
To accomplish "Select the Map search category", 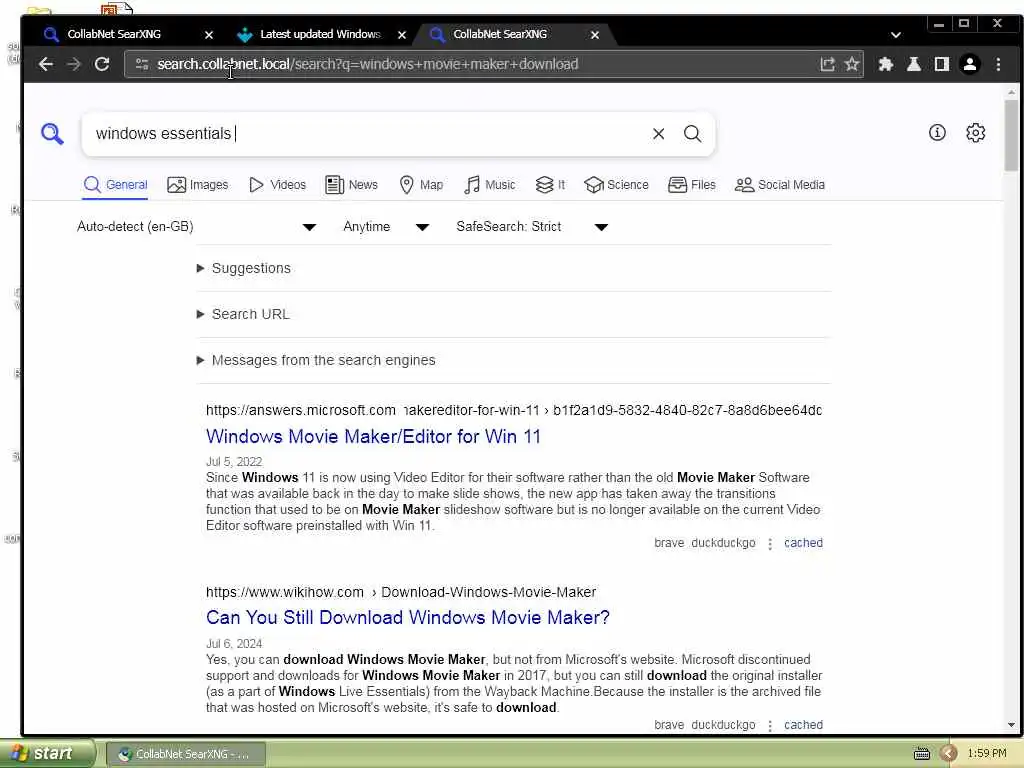I will point(421,185).
